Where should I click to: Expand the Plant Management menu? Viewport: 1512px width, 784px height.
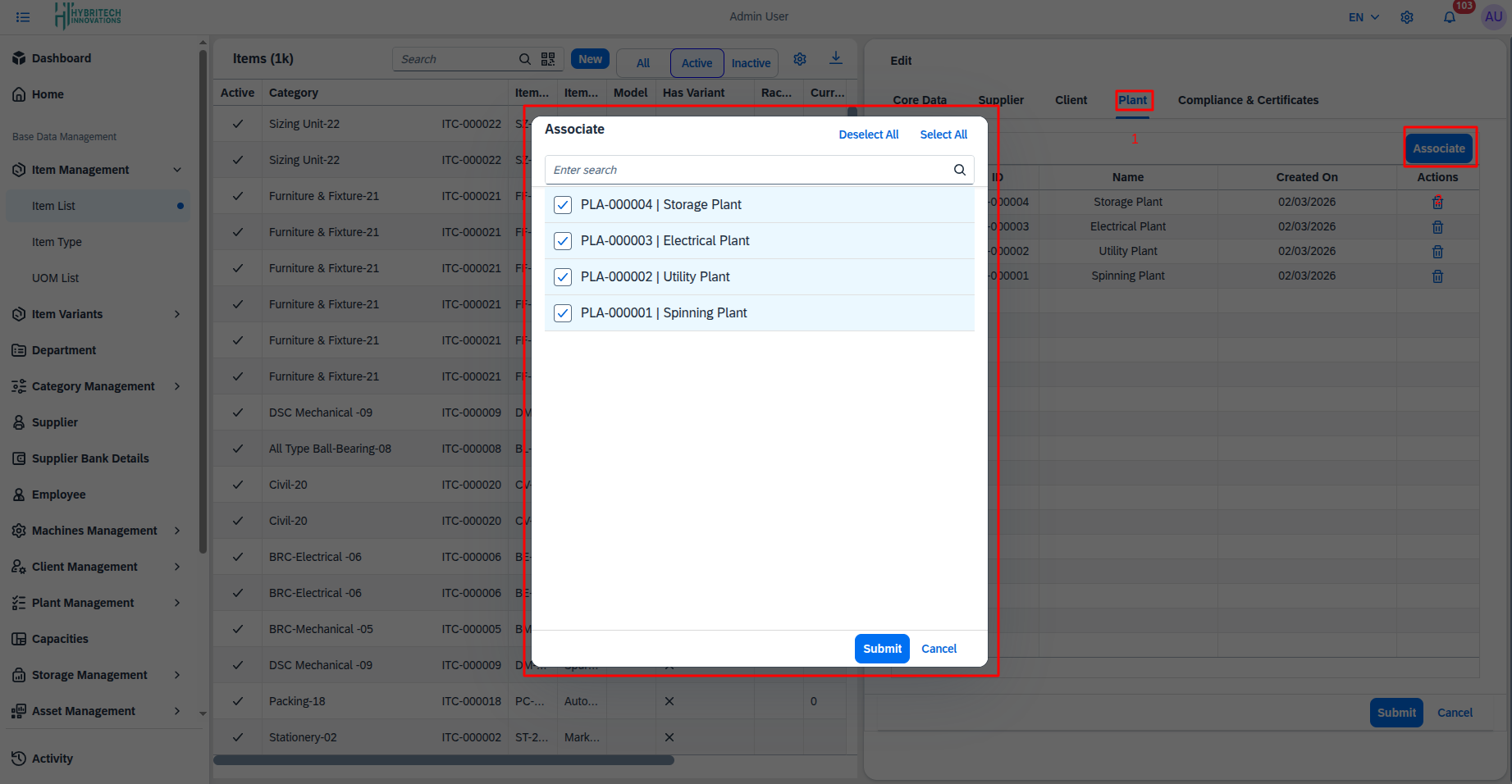coord(177,603)
